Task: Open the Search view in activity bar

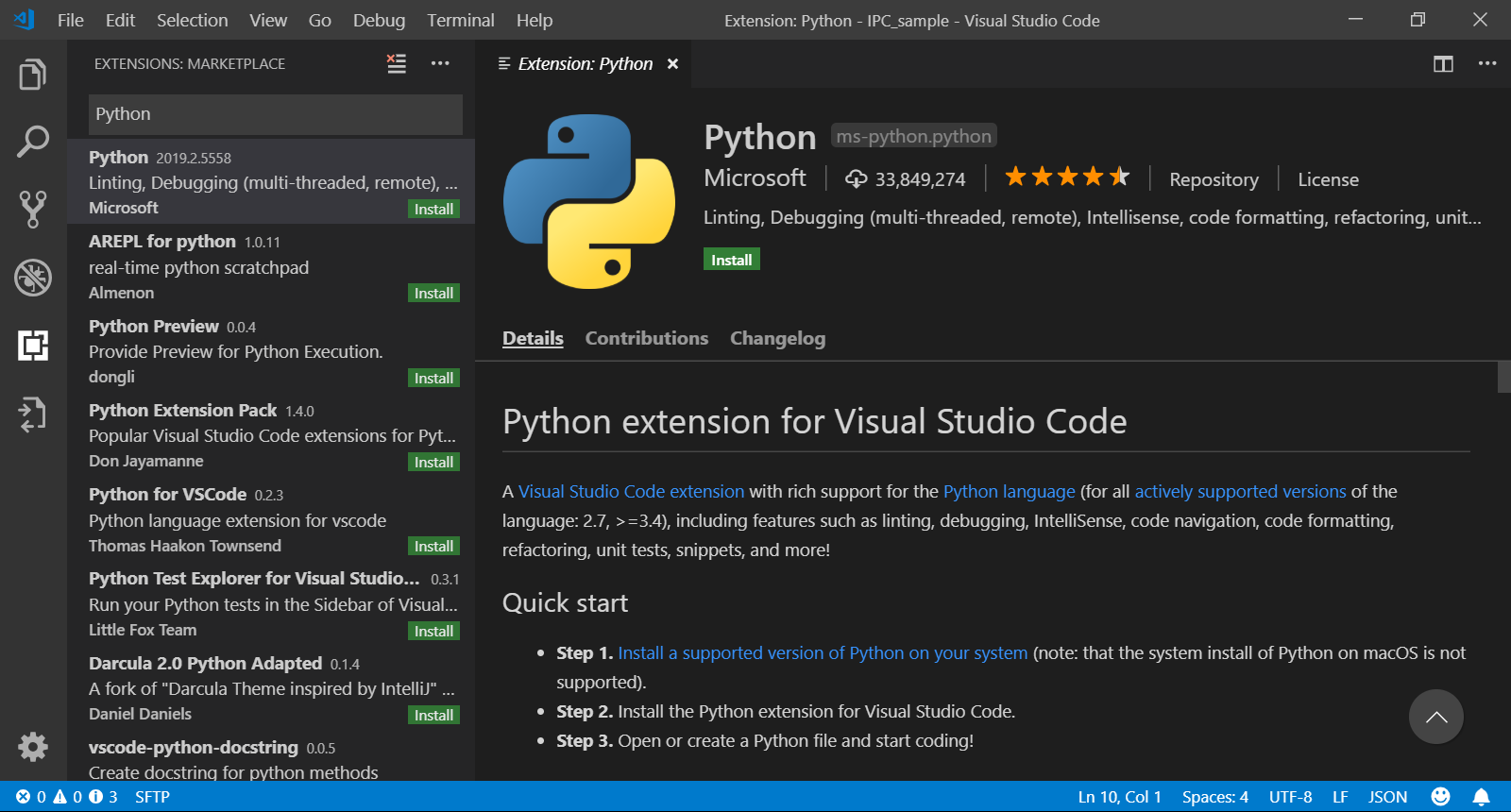Action: 33,142
